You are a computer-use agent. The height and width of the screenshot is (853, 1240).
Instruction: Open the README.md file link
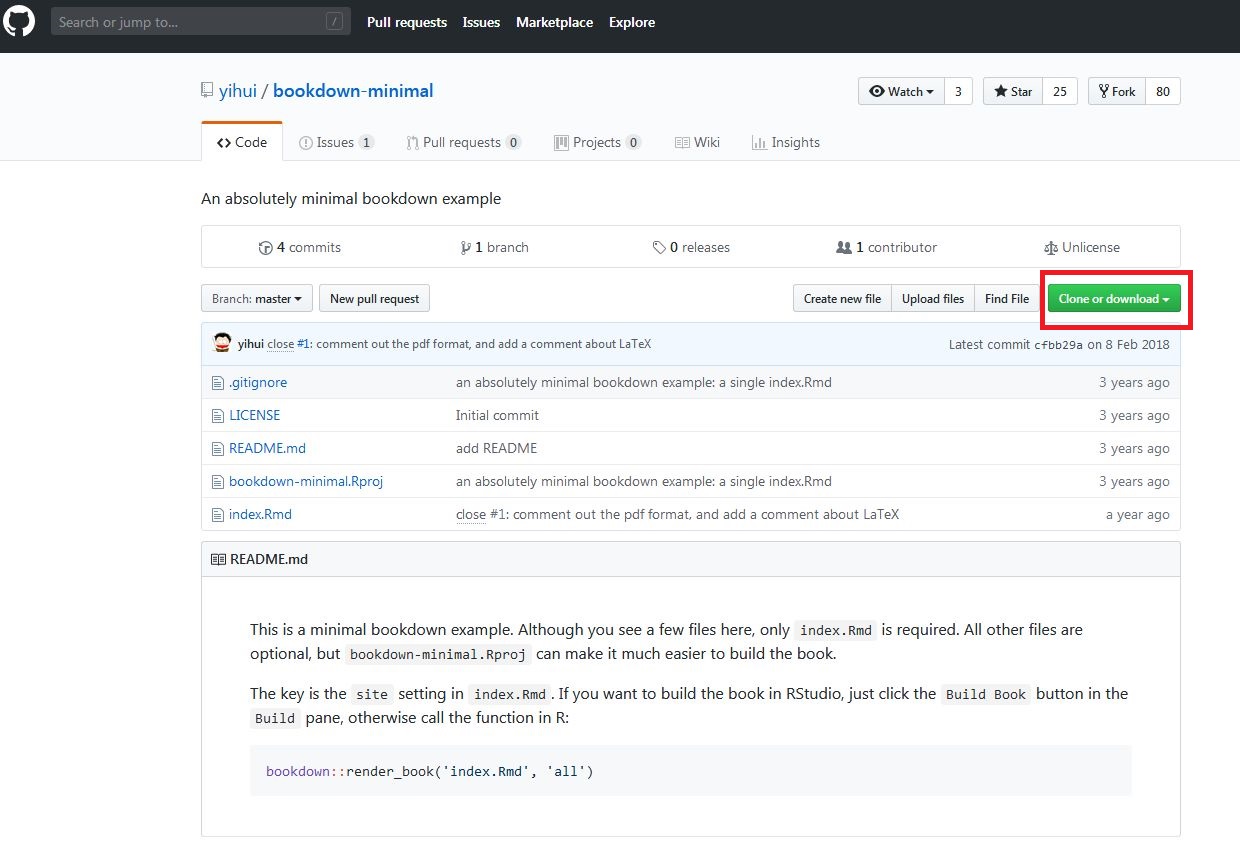(267, 449)
